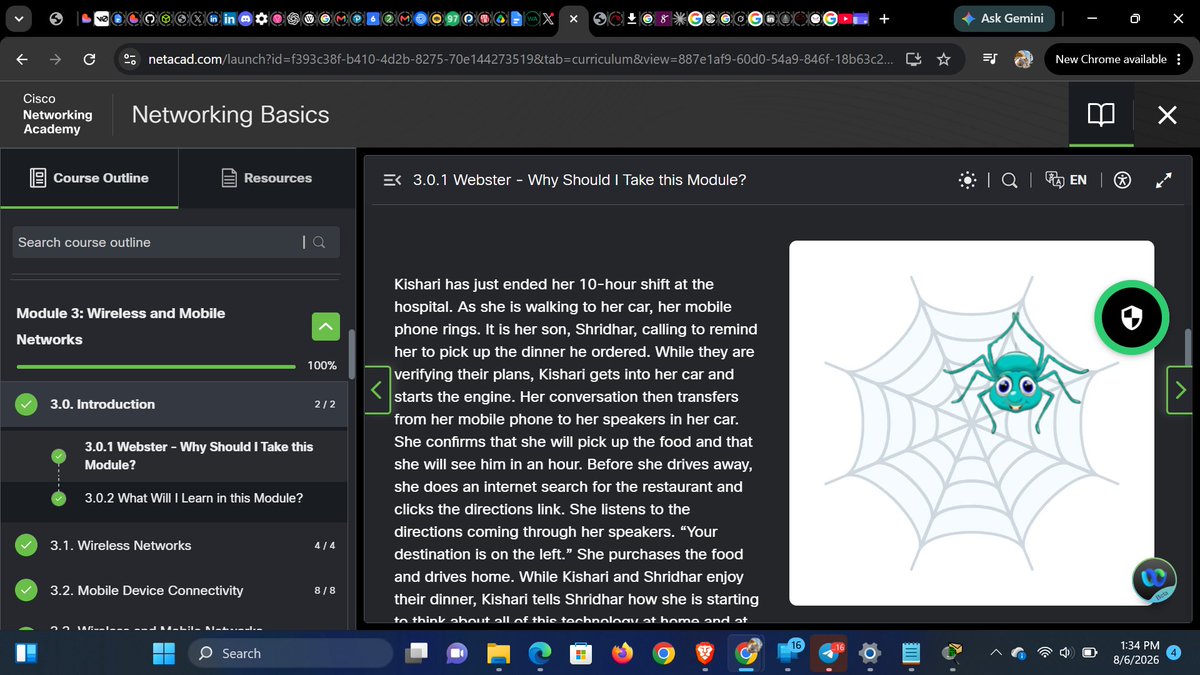Go to the previous page arrow
The image size is (1200, 675).
[x=376, y=390]
